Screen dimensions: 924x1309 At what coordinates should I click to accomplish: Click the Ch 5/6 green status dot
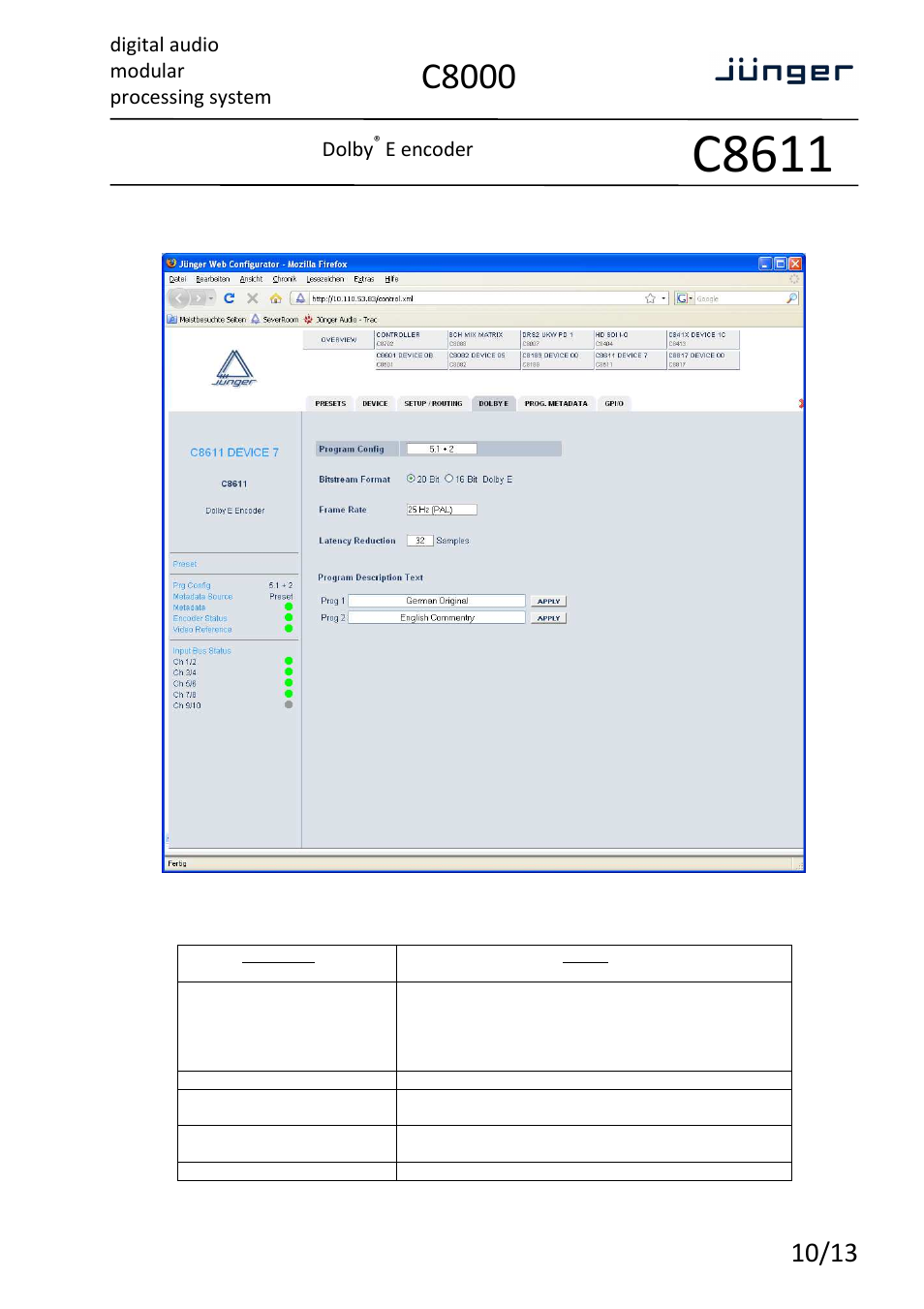click(289, 683)
